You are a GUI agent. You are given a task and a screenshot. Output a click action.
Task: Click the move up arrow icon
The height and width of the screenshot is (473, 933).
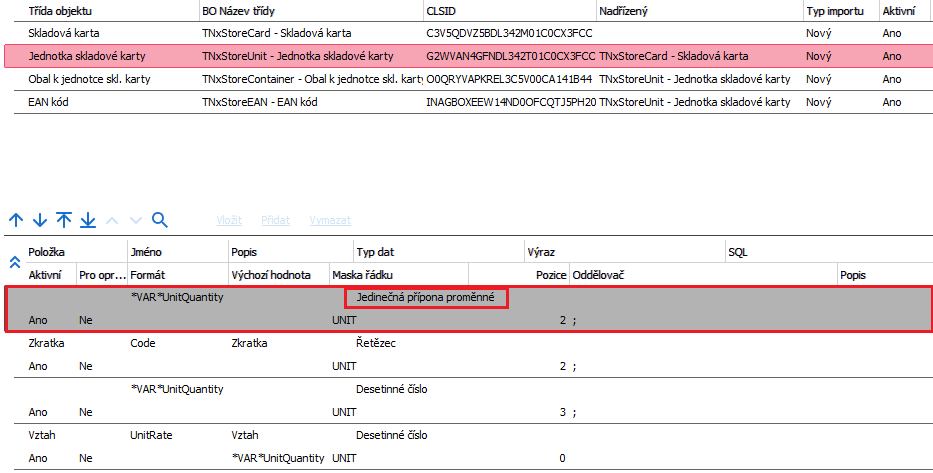[15, 220]
